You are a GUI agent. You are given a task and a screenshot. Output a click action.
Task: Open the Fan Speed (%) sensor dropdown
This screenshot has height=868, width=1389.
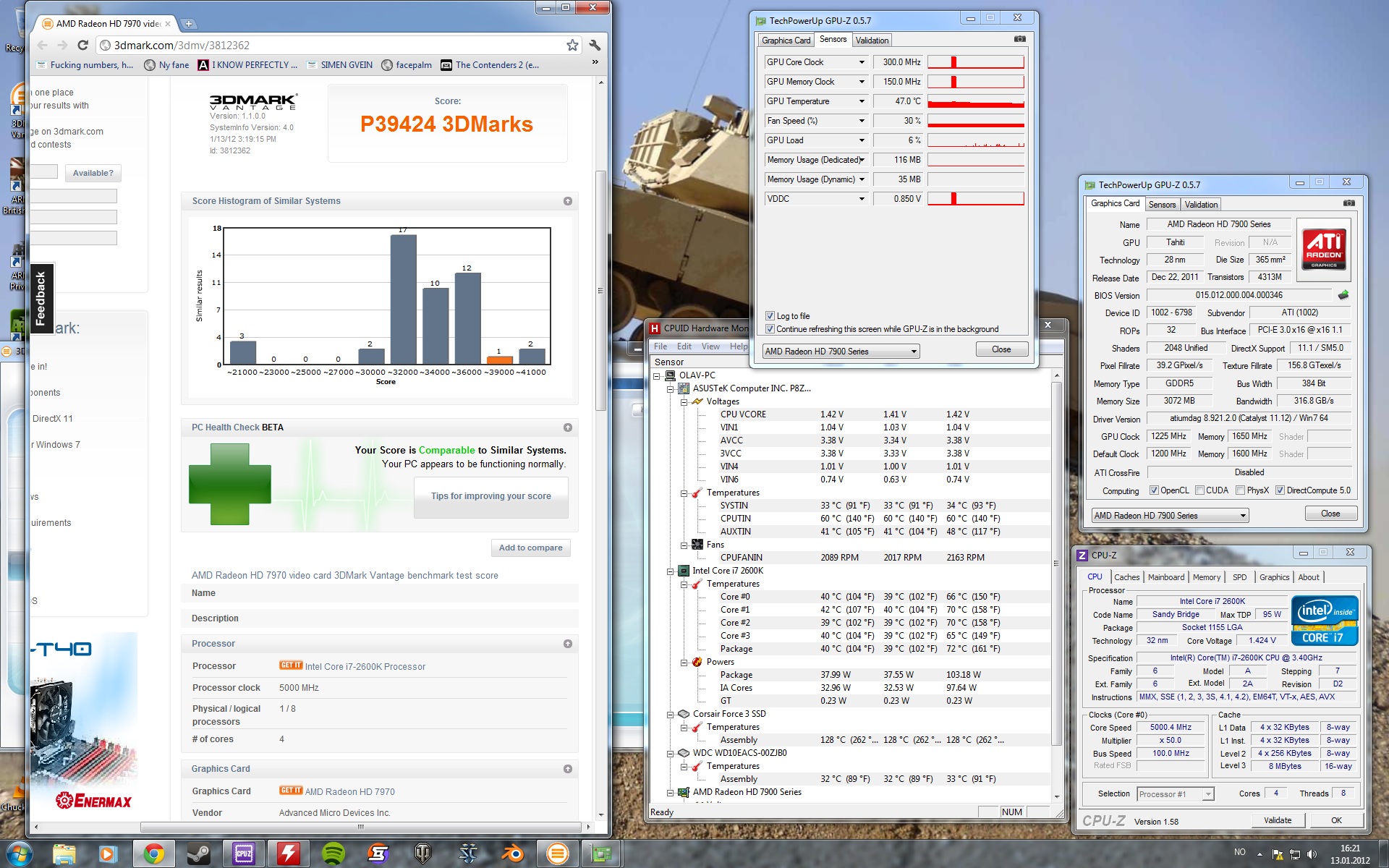coord(861,121)
